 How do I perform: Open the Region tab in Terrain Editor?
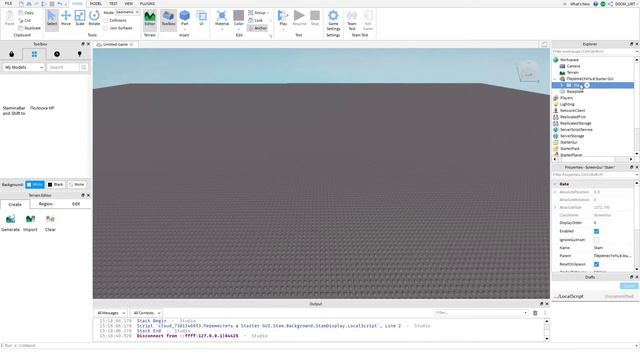click(46, 204)
